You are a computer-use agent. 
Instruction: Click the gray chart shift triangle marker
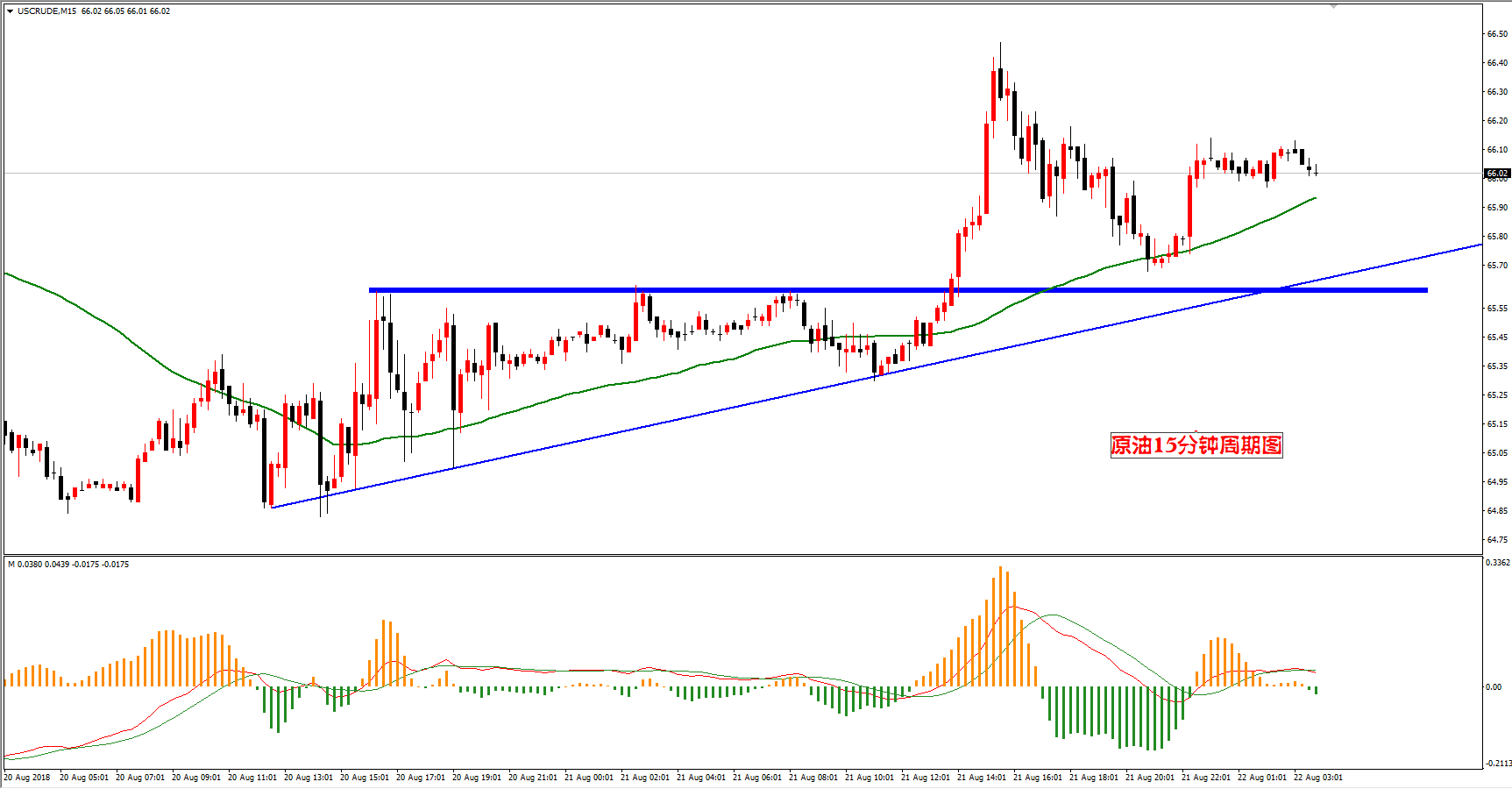click(x=1333, y=6)
